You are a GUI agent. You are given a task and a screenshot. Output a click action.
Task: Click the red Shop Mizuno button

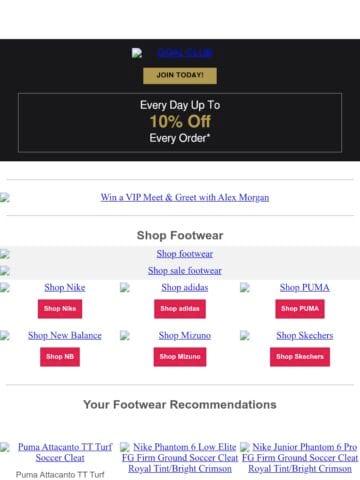(x=180, y=357)
